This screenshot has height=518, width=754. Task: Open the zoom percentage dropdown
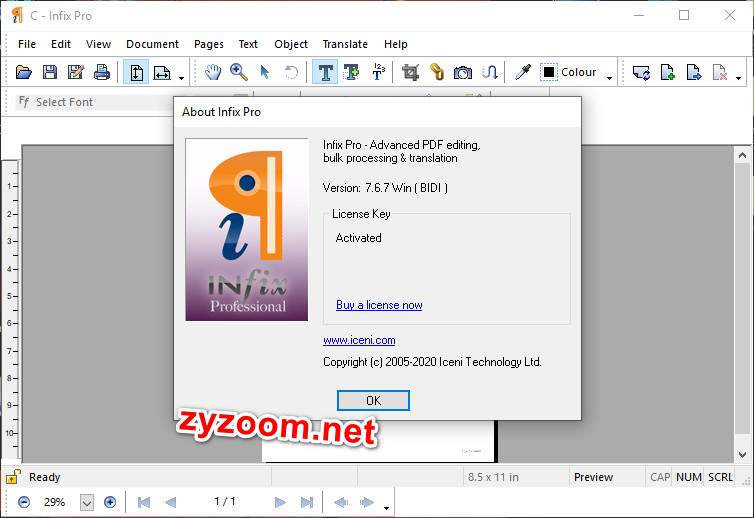point(87,503)
